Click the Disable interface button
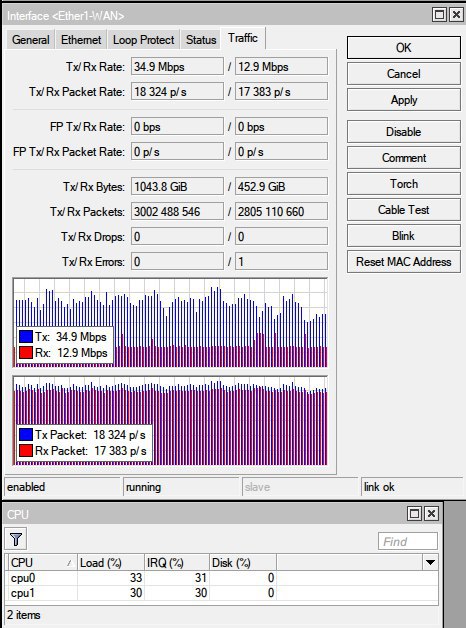The height and width of the screenshot is (628, 466). tap(404, 132)
